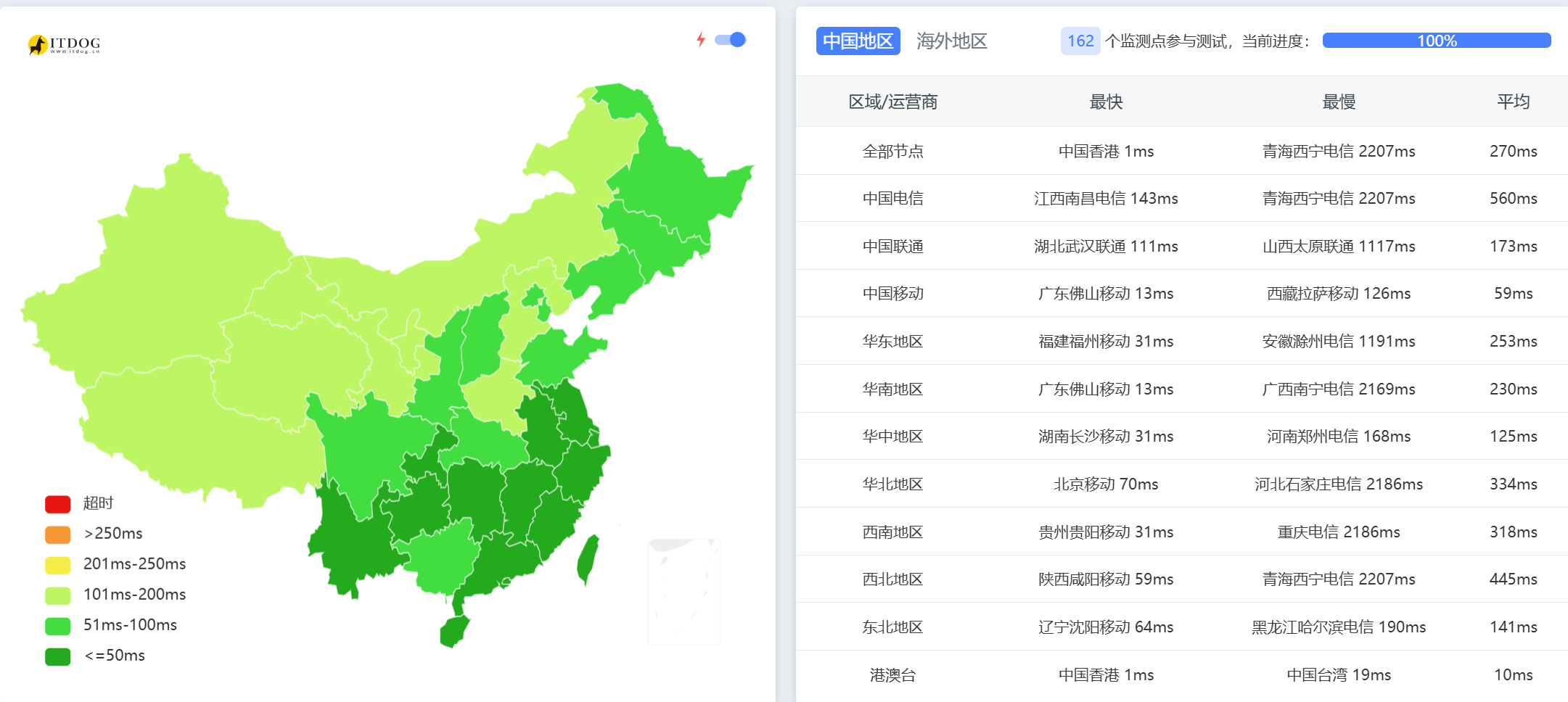Screen dimensions: 1568x702
Task: Toggle the blue switch beside the lightning icon
Action: [730, 40]
